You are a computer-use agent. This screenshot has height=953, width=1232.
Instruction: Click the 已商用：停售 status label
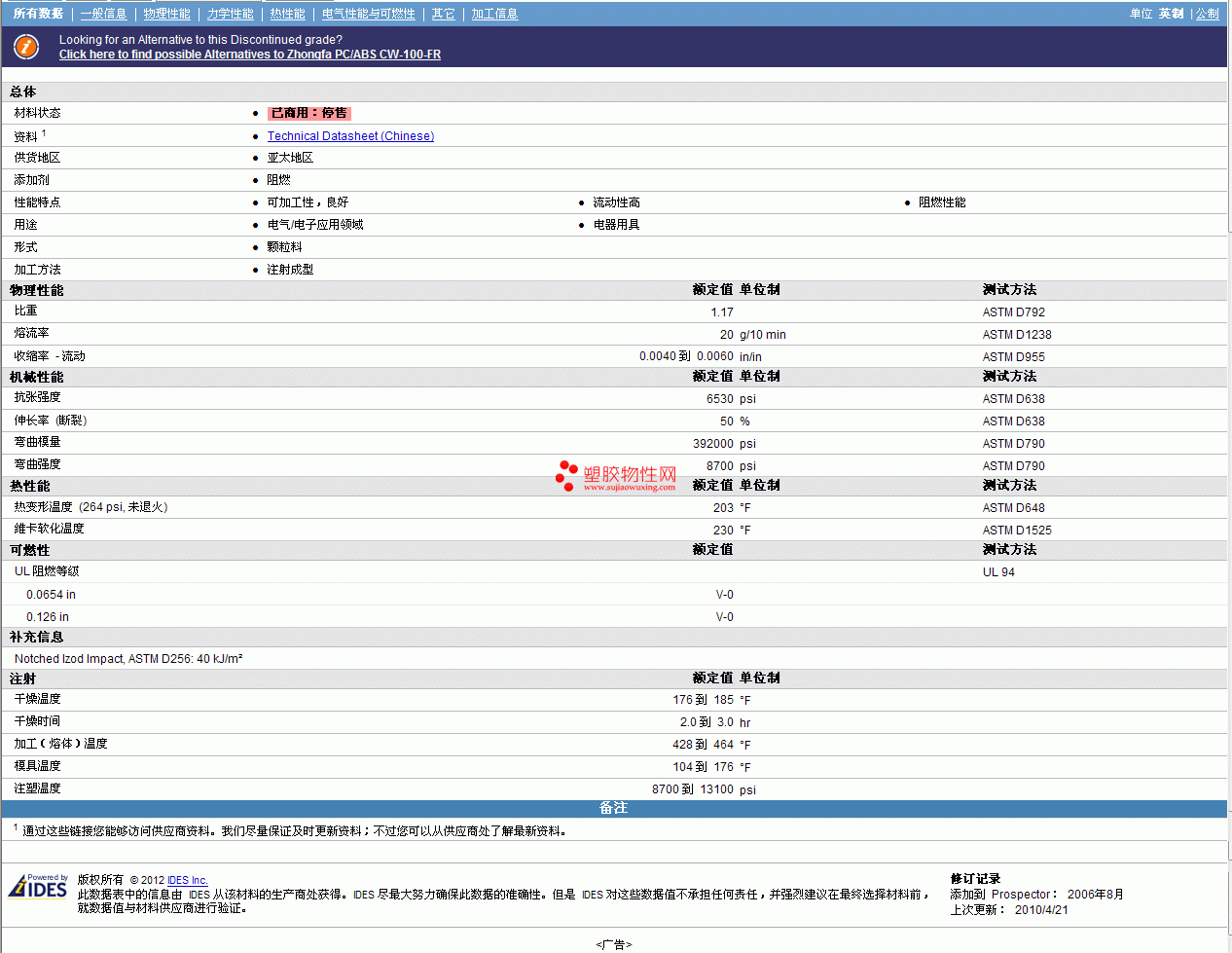pos(309,113)
